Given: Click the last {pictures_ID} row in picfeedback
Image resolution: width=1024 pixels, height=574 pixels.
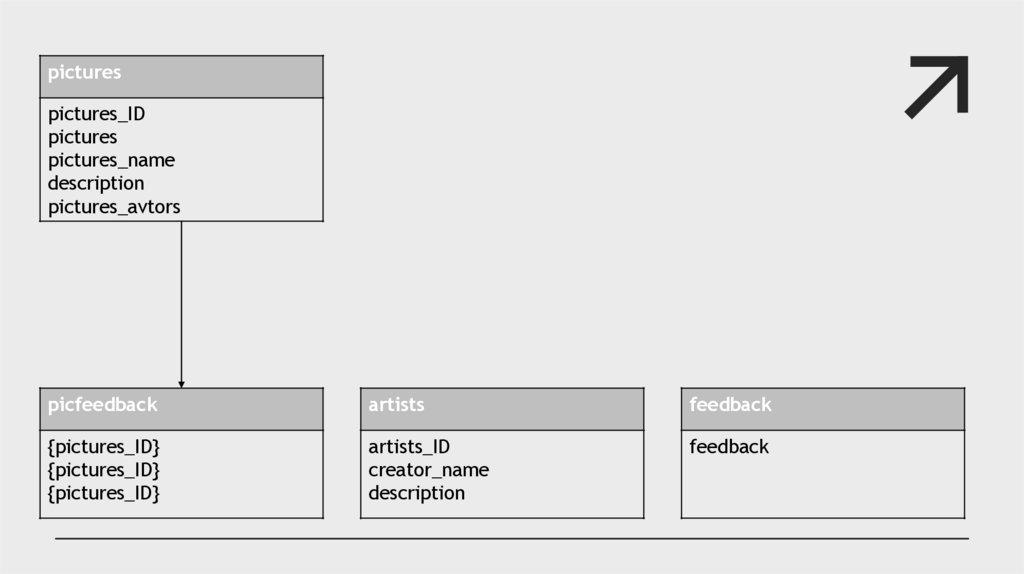Looking at the screenshot, I should 104,493.
